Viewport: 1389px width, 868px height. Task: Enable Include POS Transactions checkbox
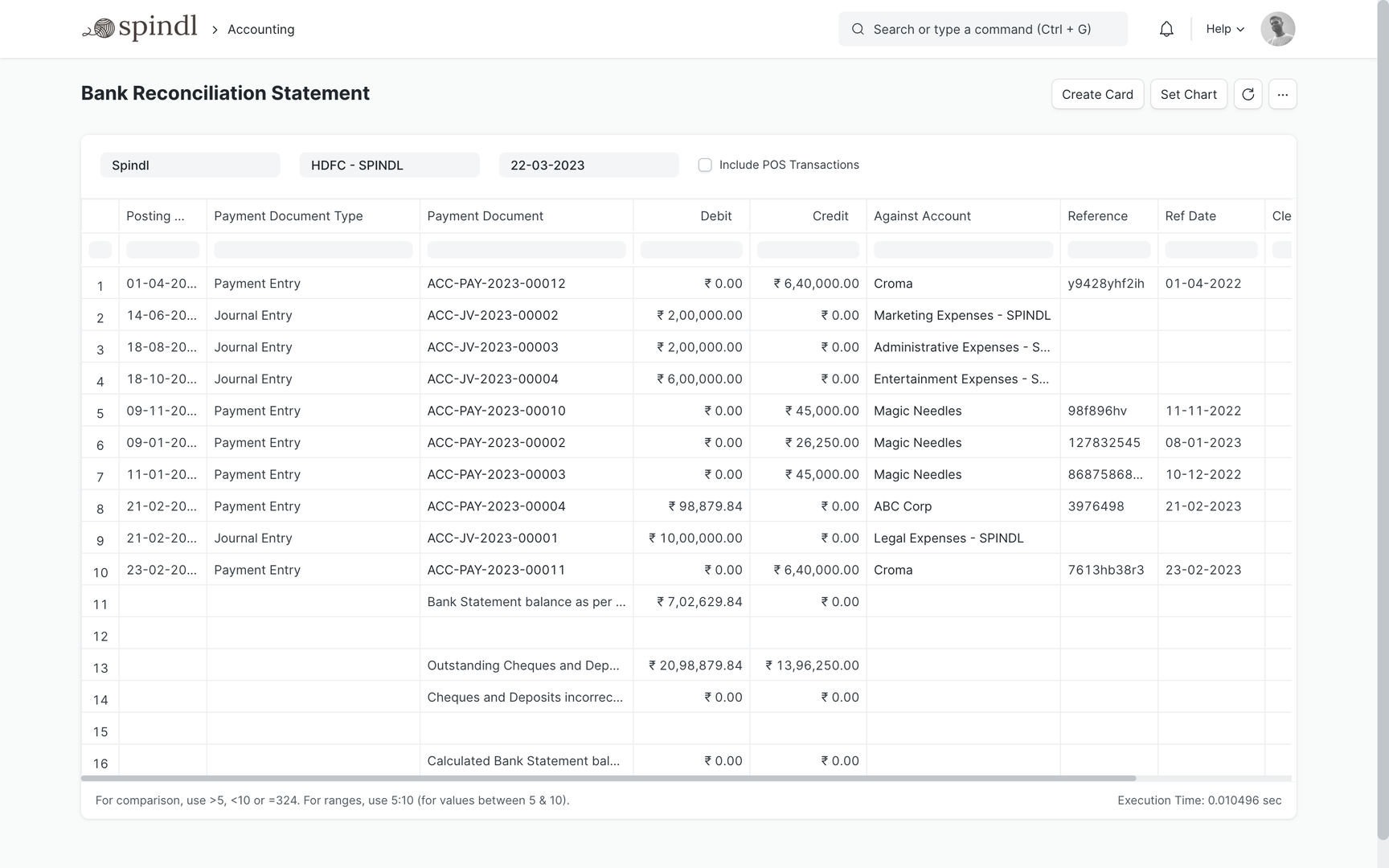705,165
